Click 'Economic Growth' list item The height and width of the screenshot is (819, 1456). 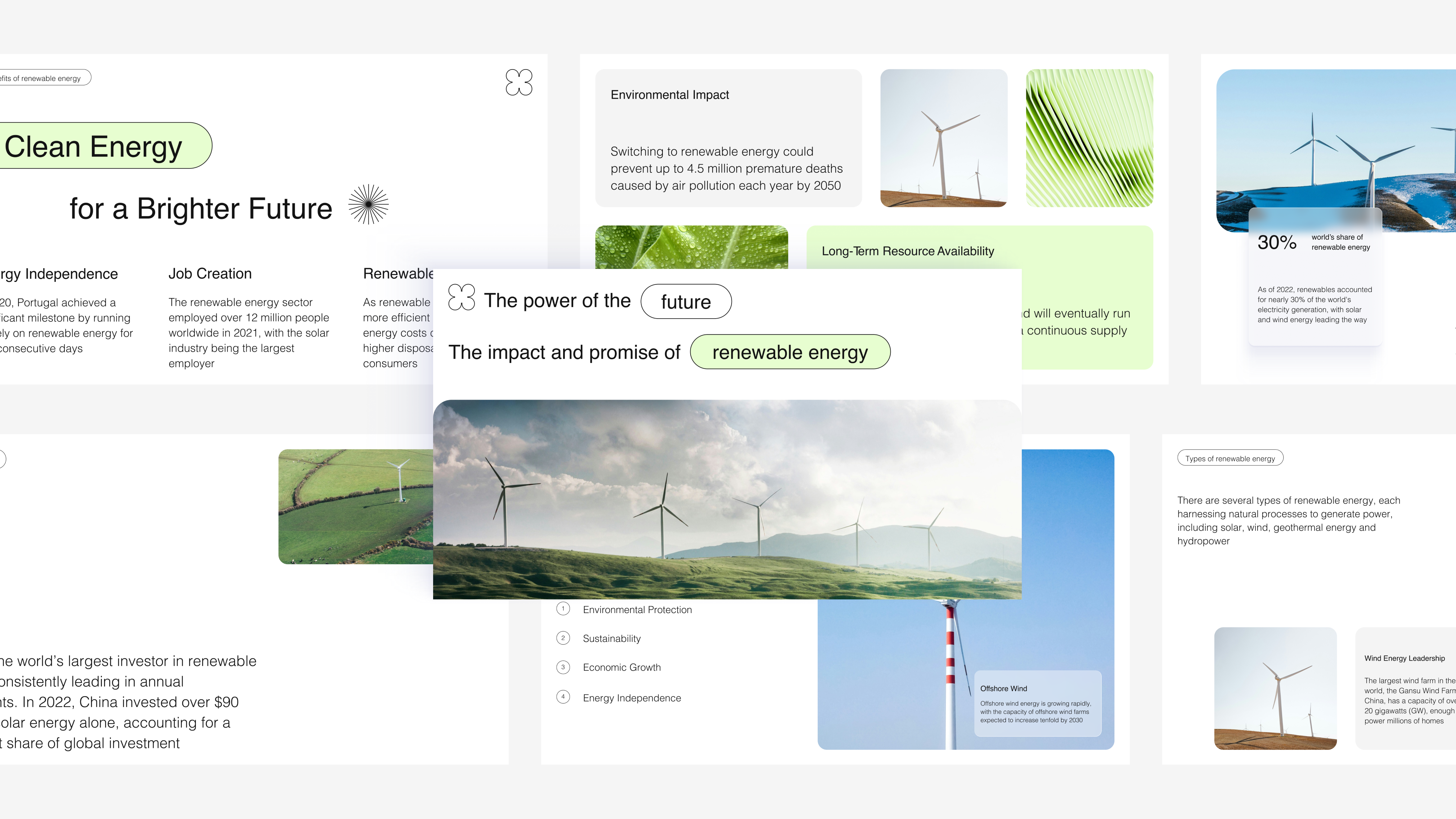[622, 667]
